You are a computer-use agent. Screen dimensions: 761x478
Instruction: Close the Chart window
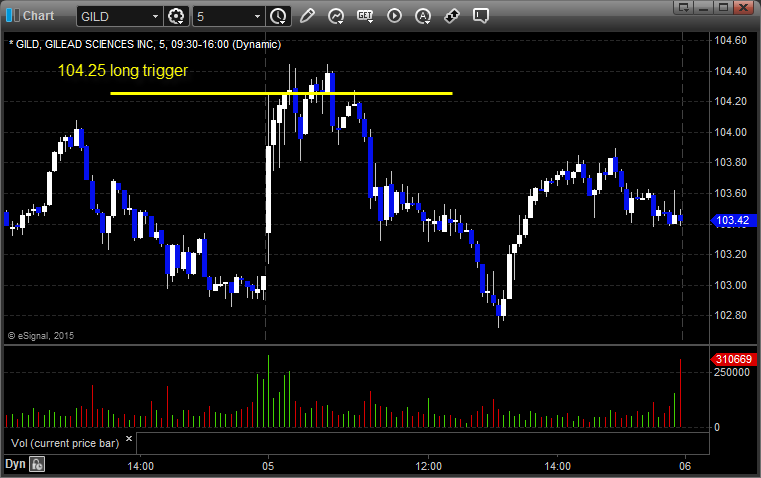743,7
